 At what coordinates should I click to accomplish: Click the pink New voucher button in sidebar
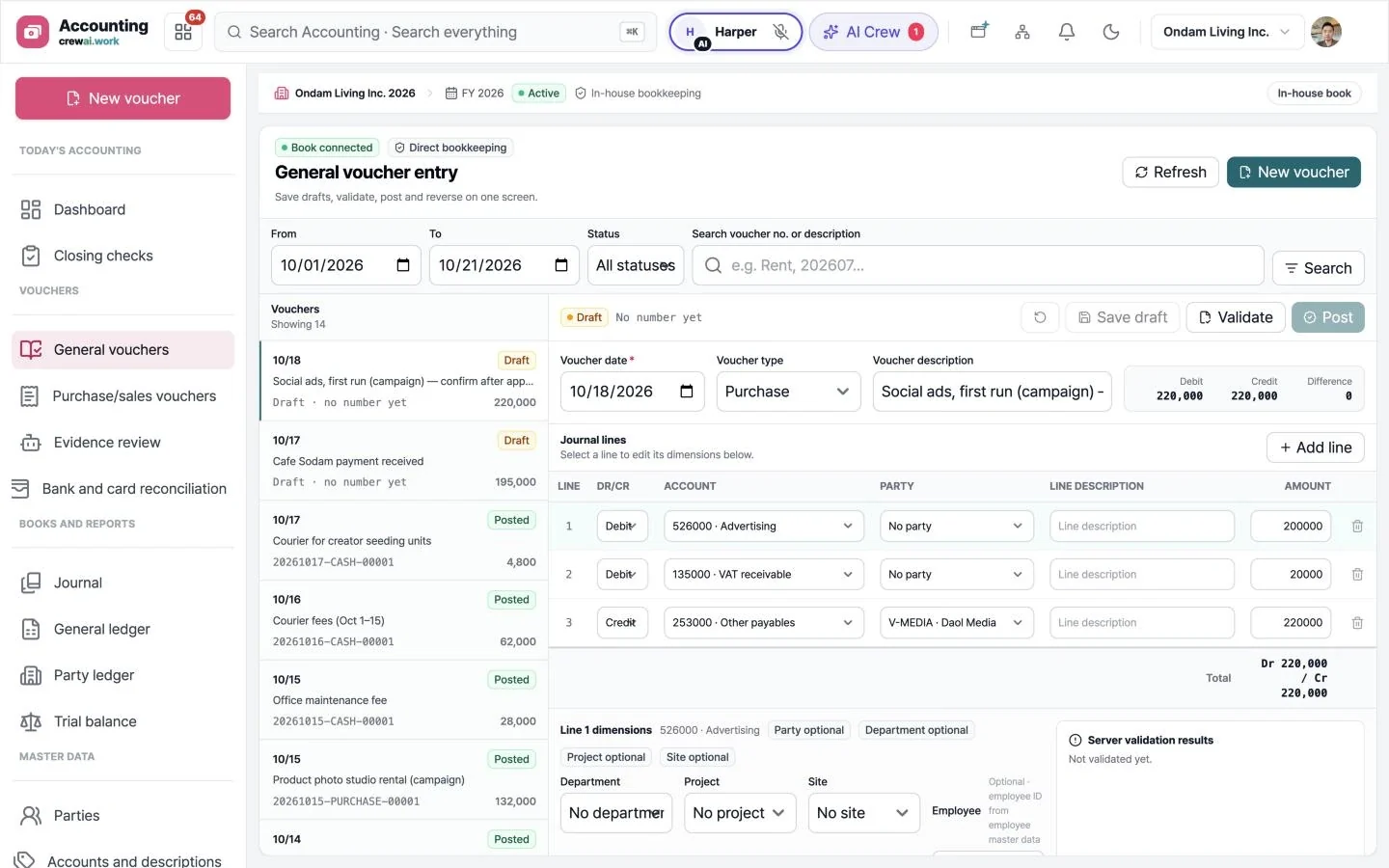(123, 98)
